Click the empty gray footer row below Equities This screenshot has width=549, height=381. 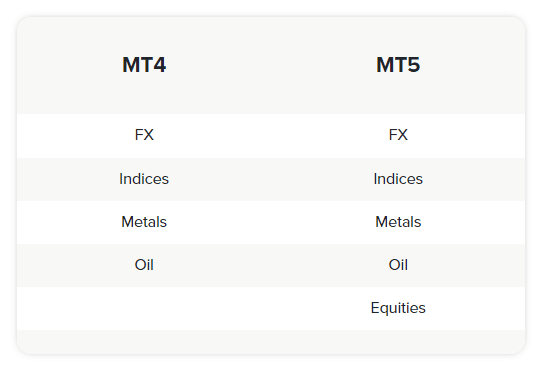pyautogui.click(x=271, y=342)
